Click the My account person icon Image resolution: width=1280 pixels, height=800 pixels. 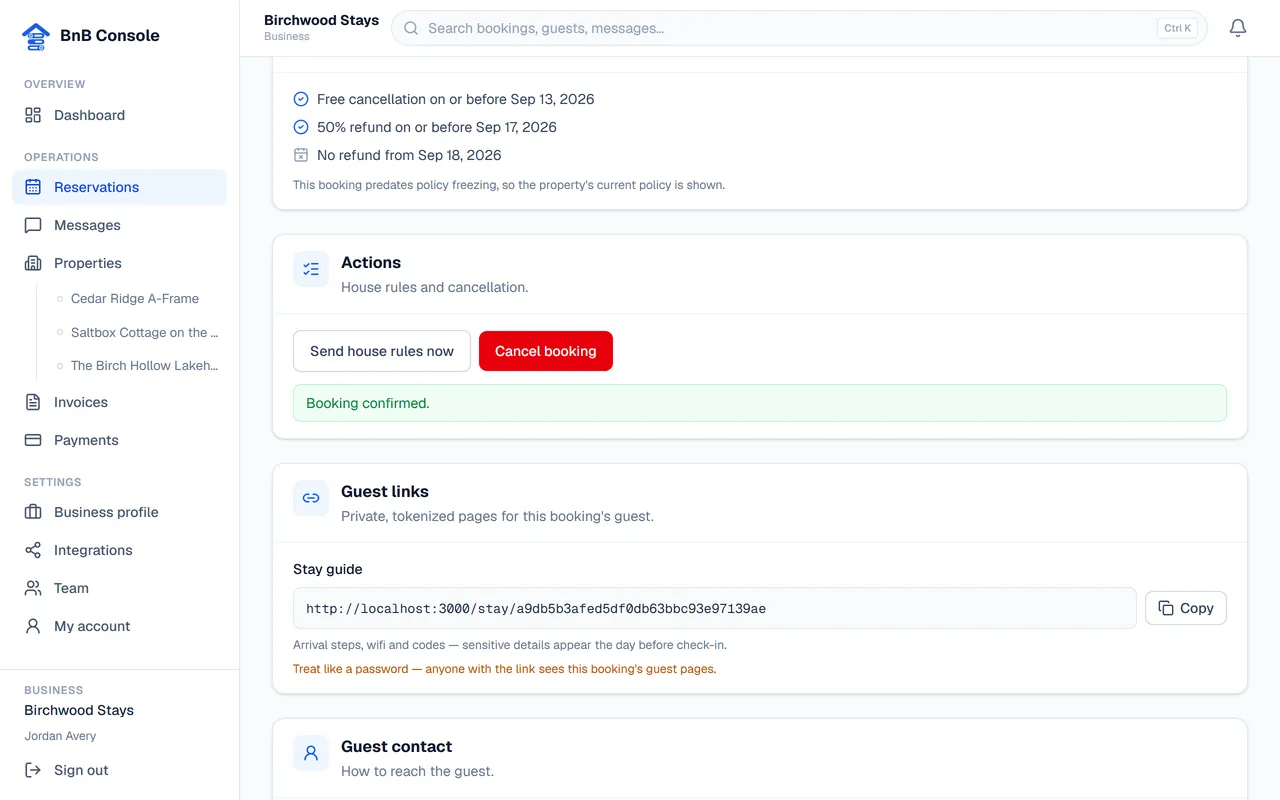coord(33,626)
